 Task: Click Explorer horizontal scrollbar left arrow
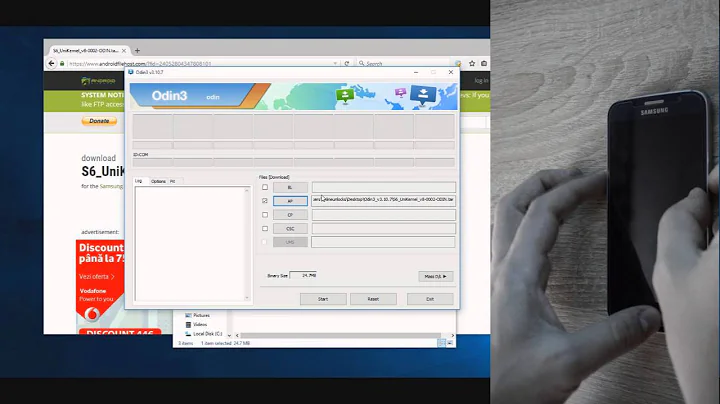click(x=237, y=335)
